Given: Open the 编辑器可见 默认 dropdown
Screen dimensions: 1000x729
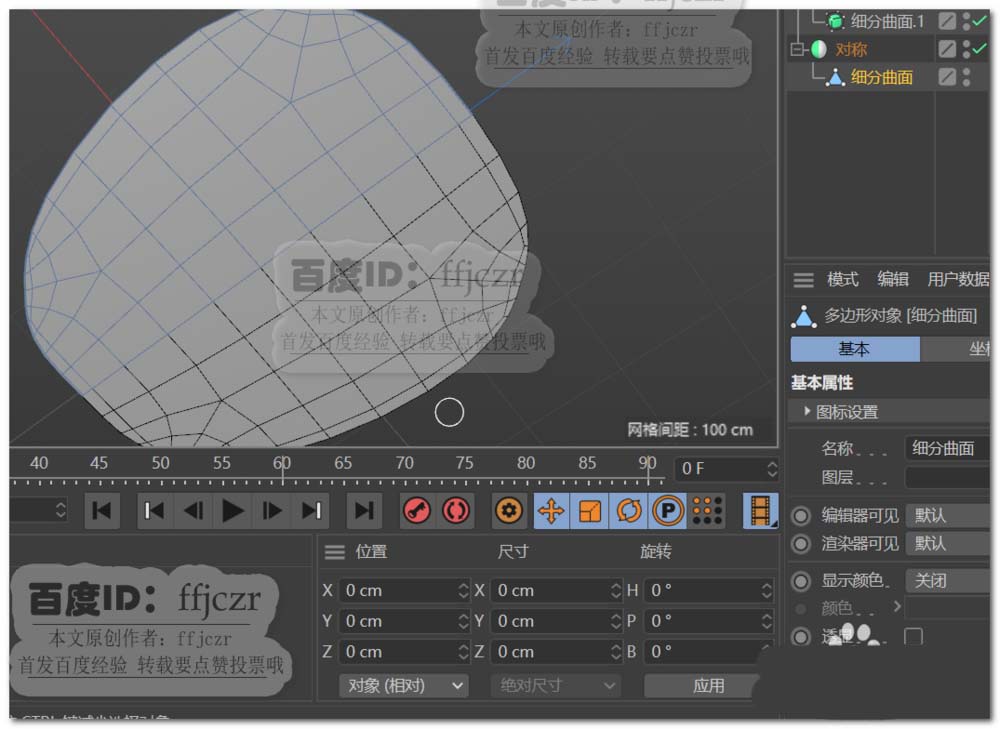Looking at the screenshot, I should [948, 515].
